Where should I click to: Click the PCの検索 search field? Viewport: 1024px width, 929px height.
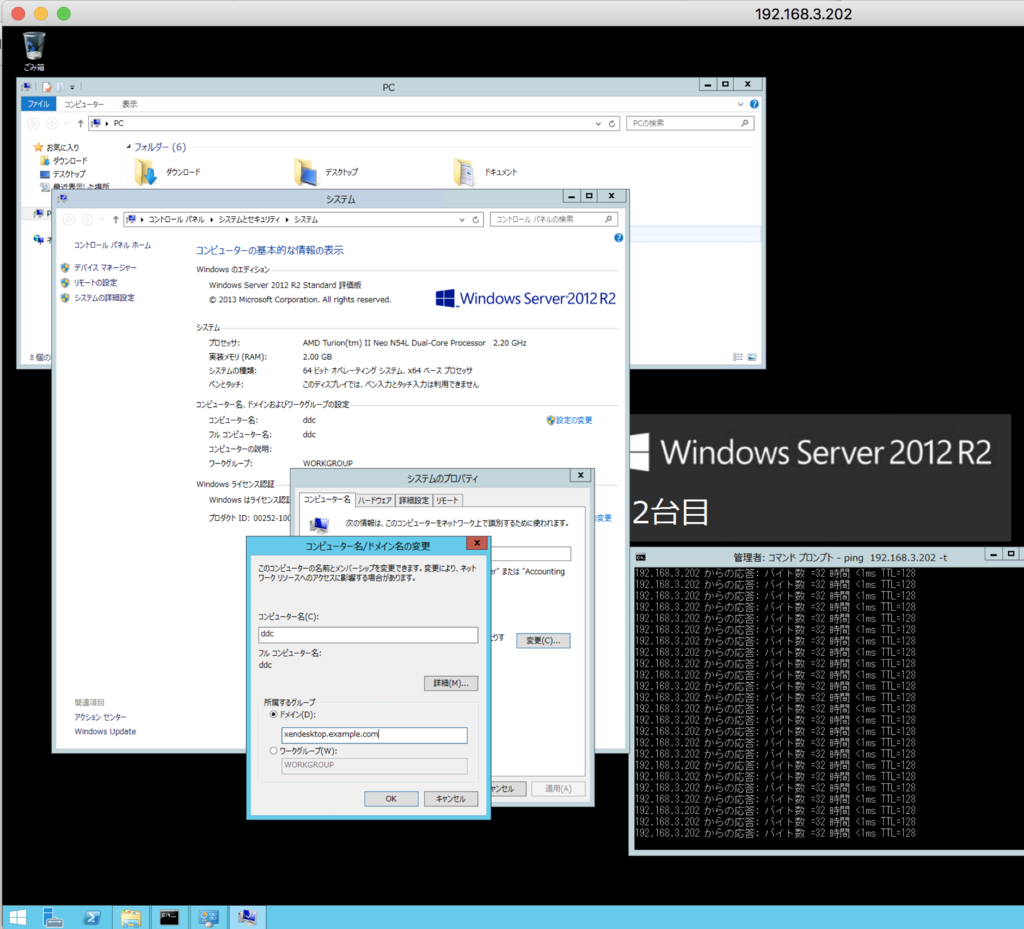click(x=690, y=123)
